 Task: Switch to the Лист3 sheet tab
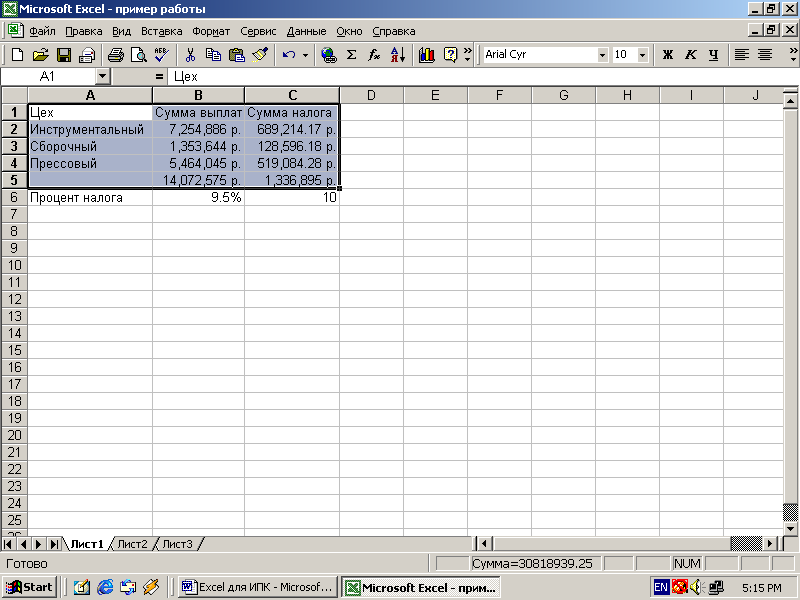(177, 544)
